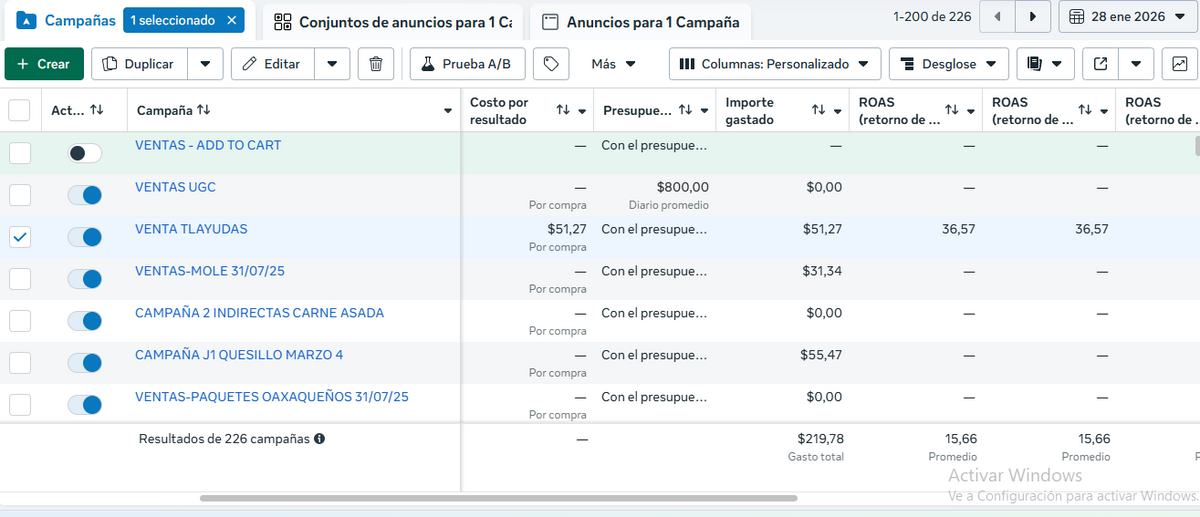Clear the 1 seleccionado filter X

232,20
